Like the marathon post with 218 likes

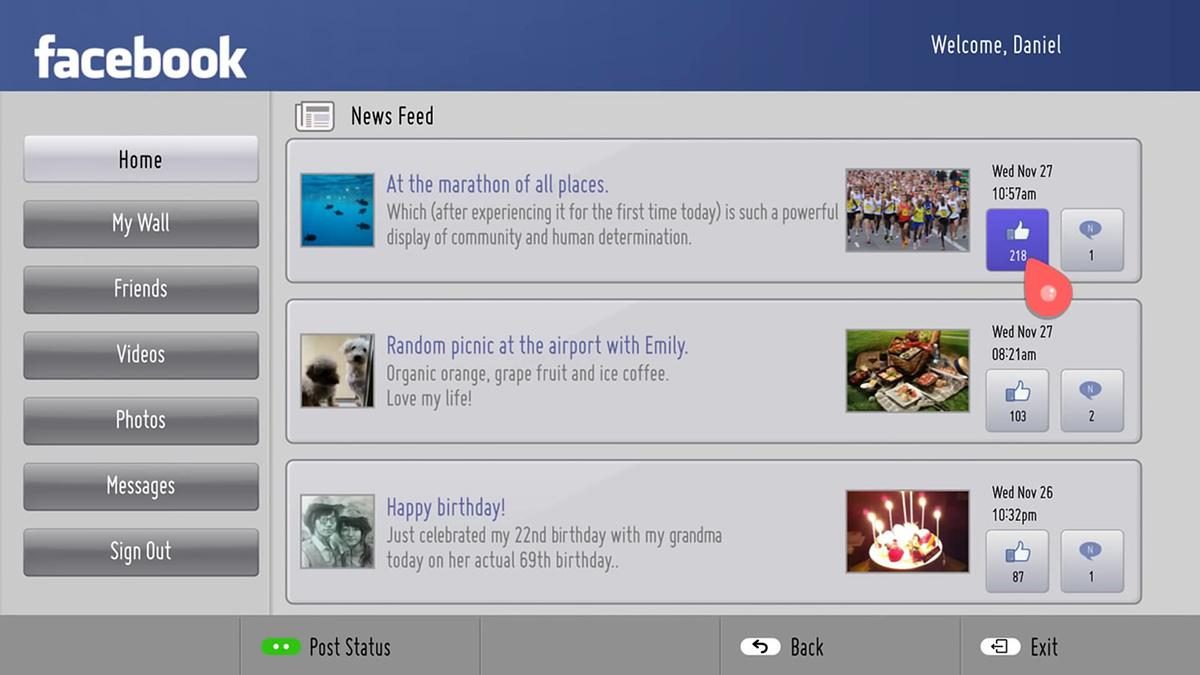(x=1017, y=240)
